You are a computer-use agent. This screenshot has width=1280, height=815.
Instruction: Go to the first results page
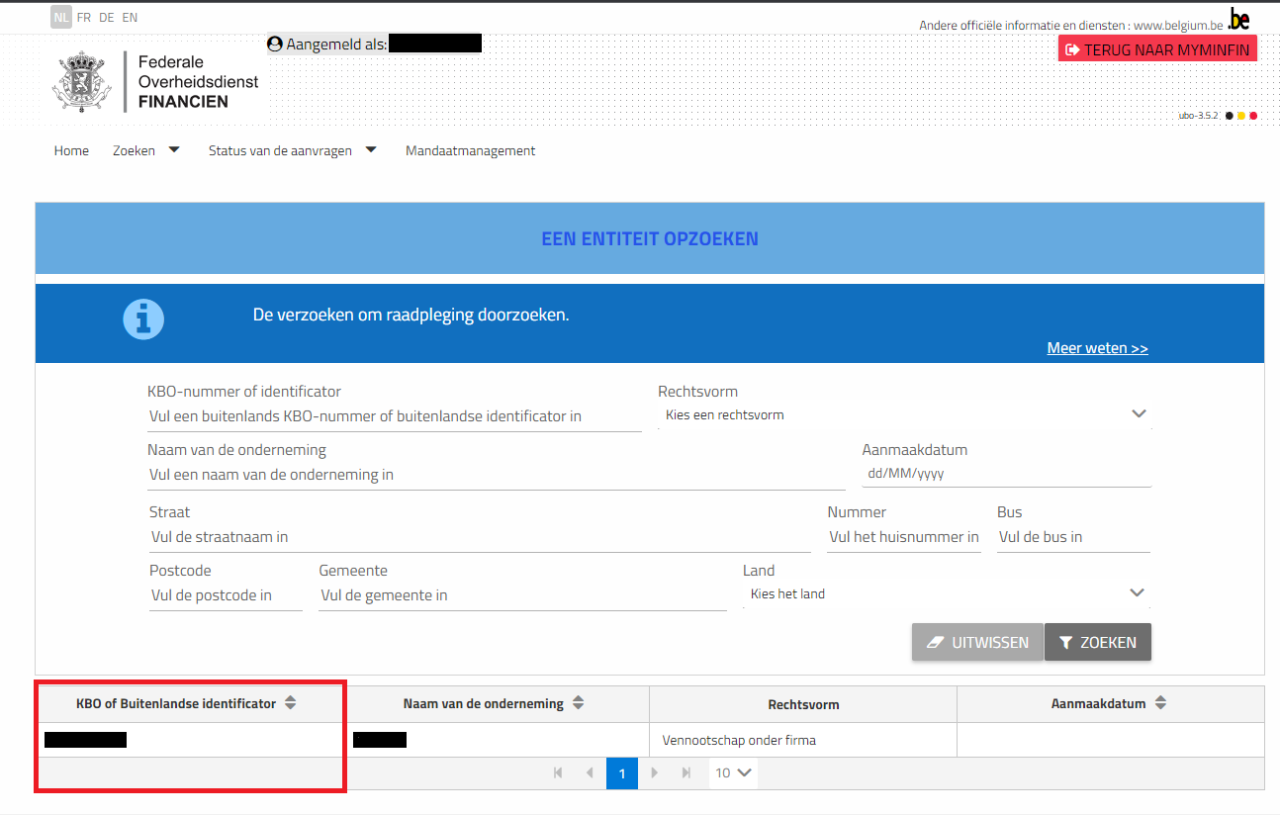(x=558, y=773)
